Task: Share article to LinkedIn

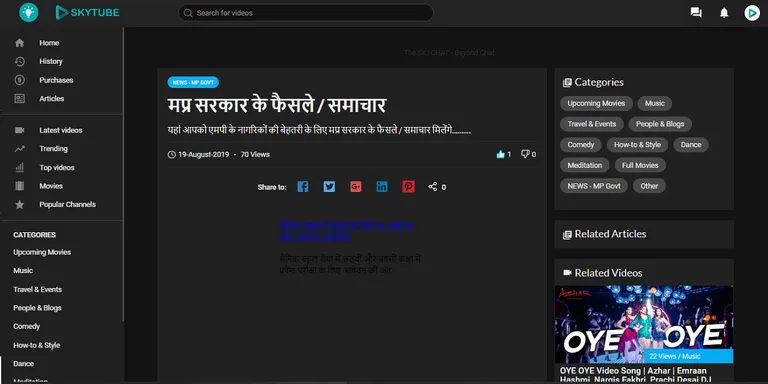Action: [382, 187]
